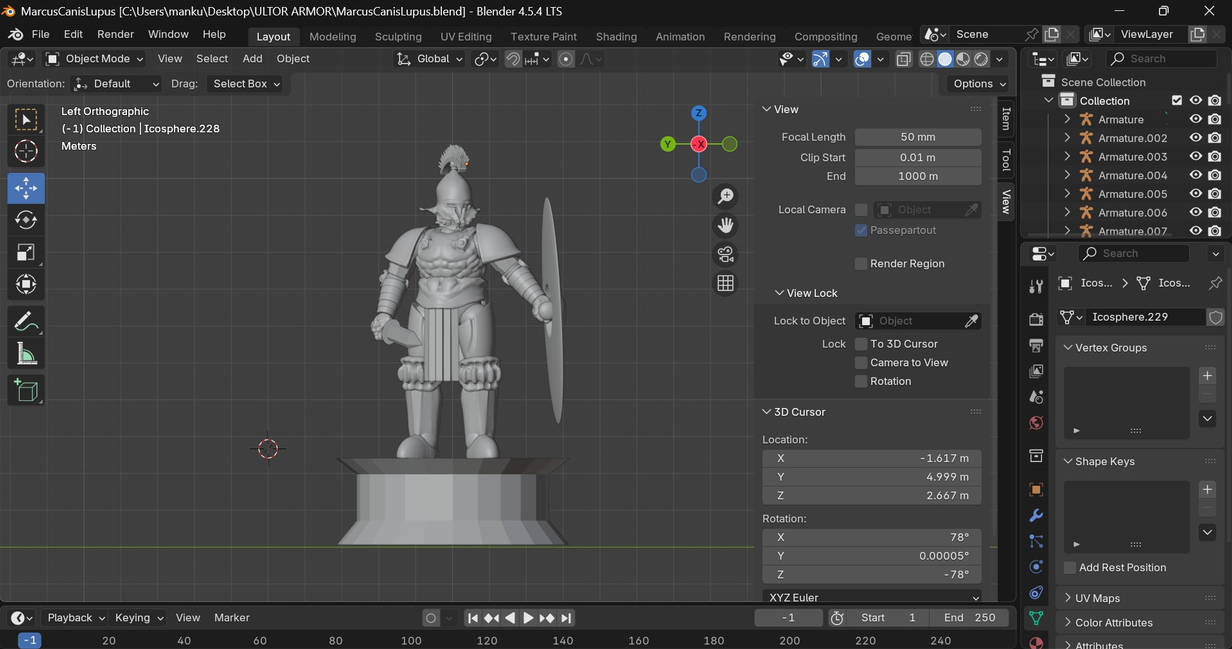Activate the 3D Cursor tool
Viewport: 1232px width, 649px height.
(26, 152)
